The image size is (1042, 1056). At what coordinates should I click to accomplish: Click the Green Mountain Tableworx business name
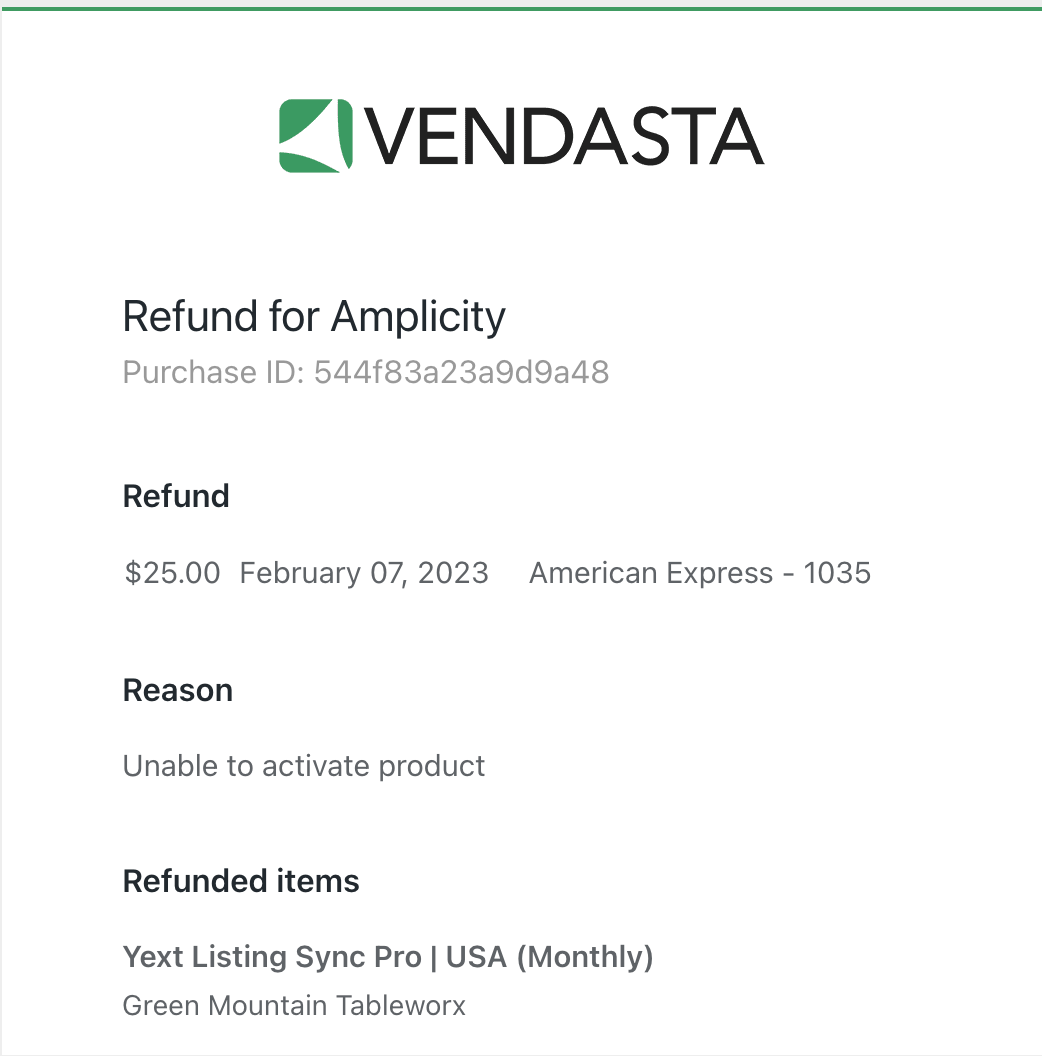294,1005
